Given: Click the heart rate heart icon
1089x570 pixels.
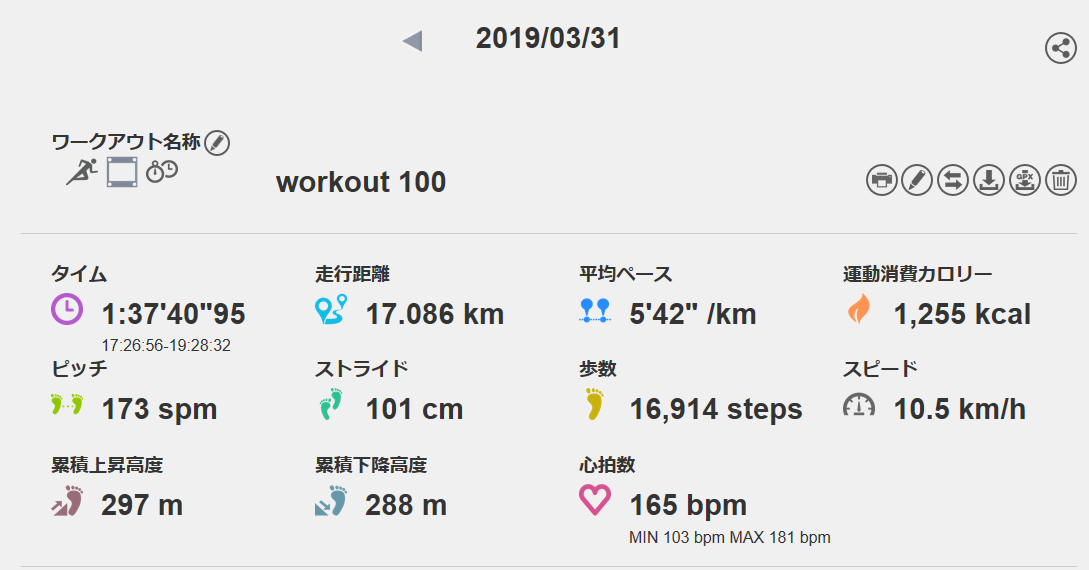Looking at the screenshot, I should point(595,500).
